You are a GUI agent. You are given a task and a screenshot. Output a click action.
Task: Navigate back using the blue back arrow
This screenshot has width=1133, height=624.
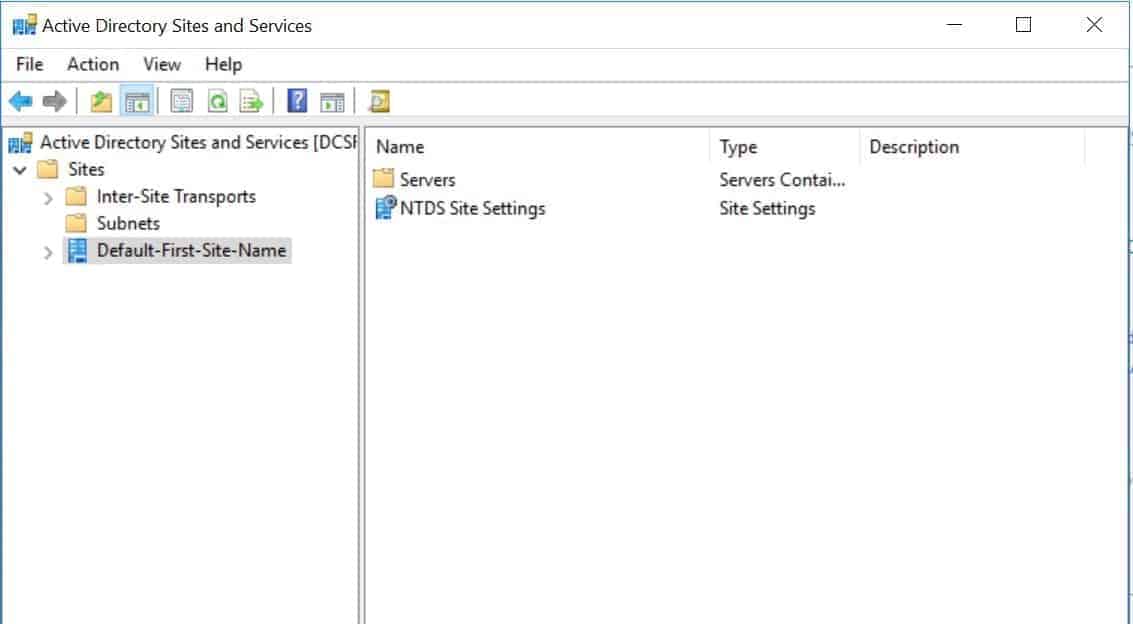pos(20,100)
